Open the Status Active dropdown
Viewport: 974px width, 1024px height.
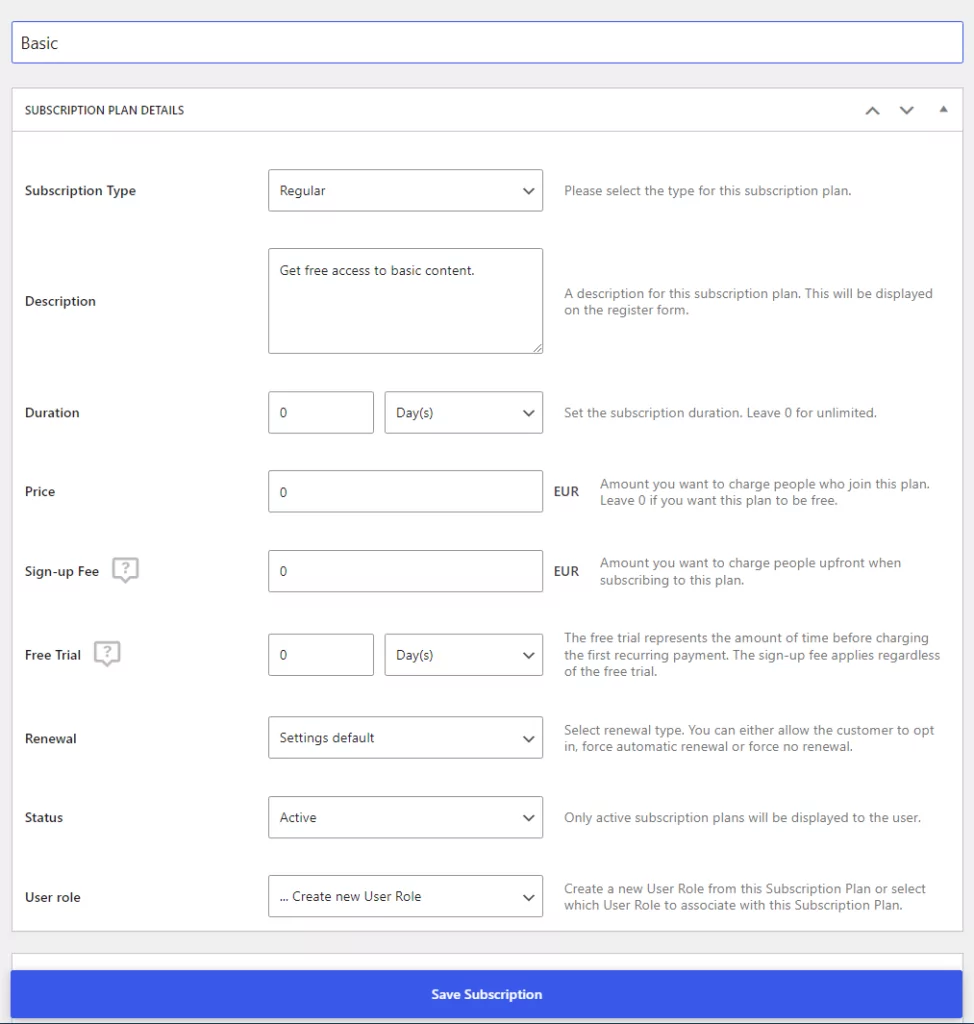pyautogui.click(x=405, y=818)
